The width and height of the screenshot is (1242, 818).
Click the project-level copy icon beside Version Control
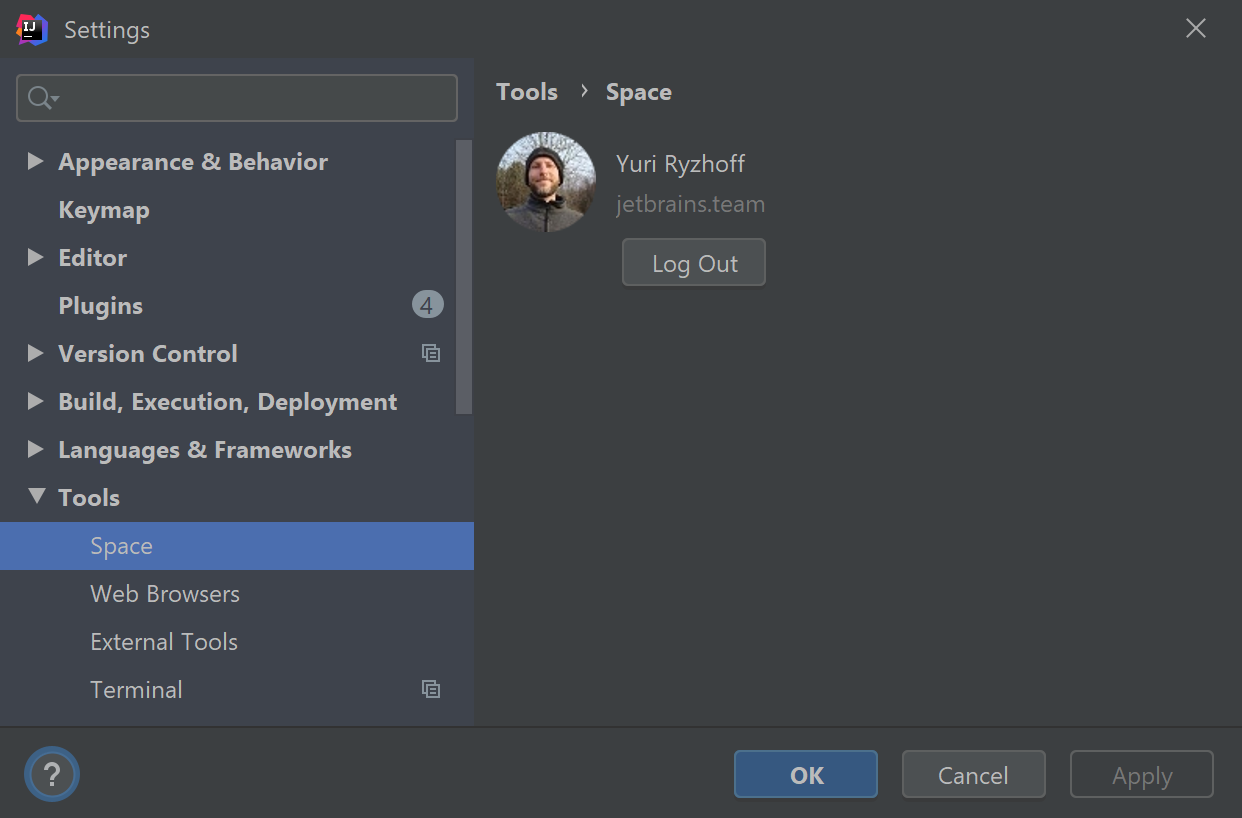[x=431, y=353]
